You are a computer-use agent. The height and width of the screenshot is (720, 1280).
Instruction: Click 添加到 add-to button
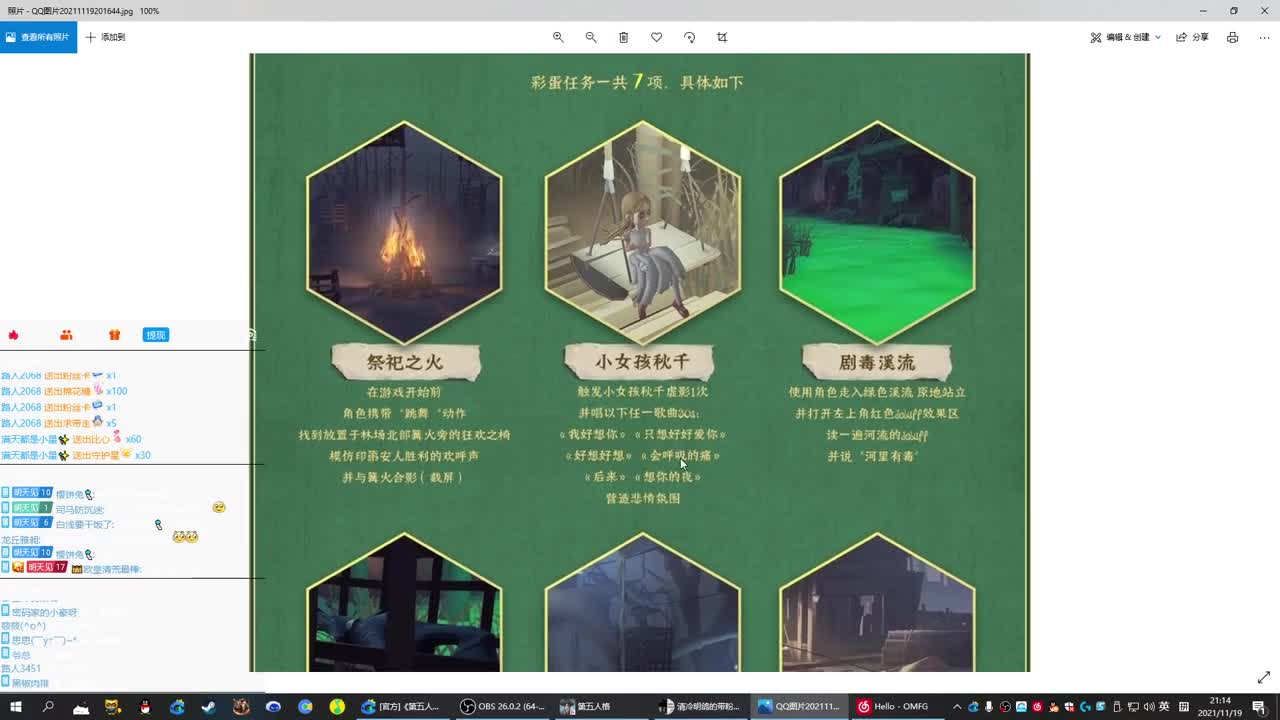[x=105, y=37]
